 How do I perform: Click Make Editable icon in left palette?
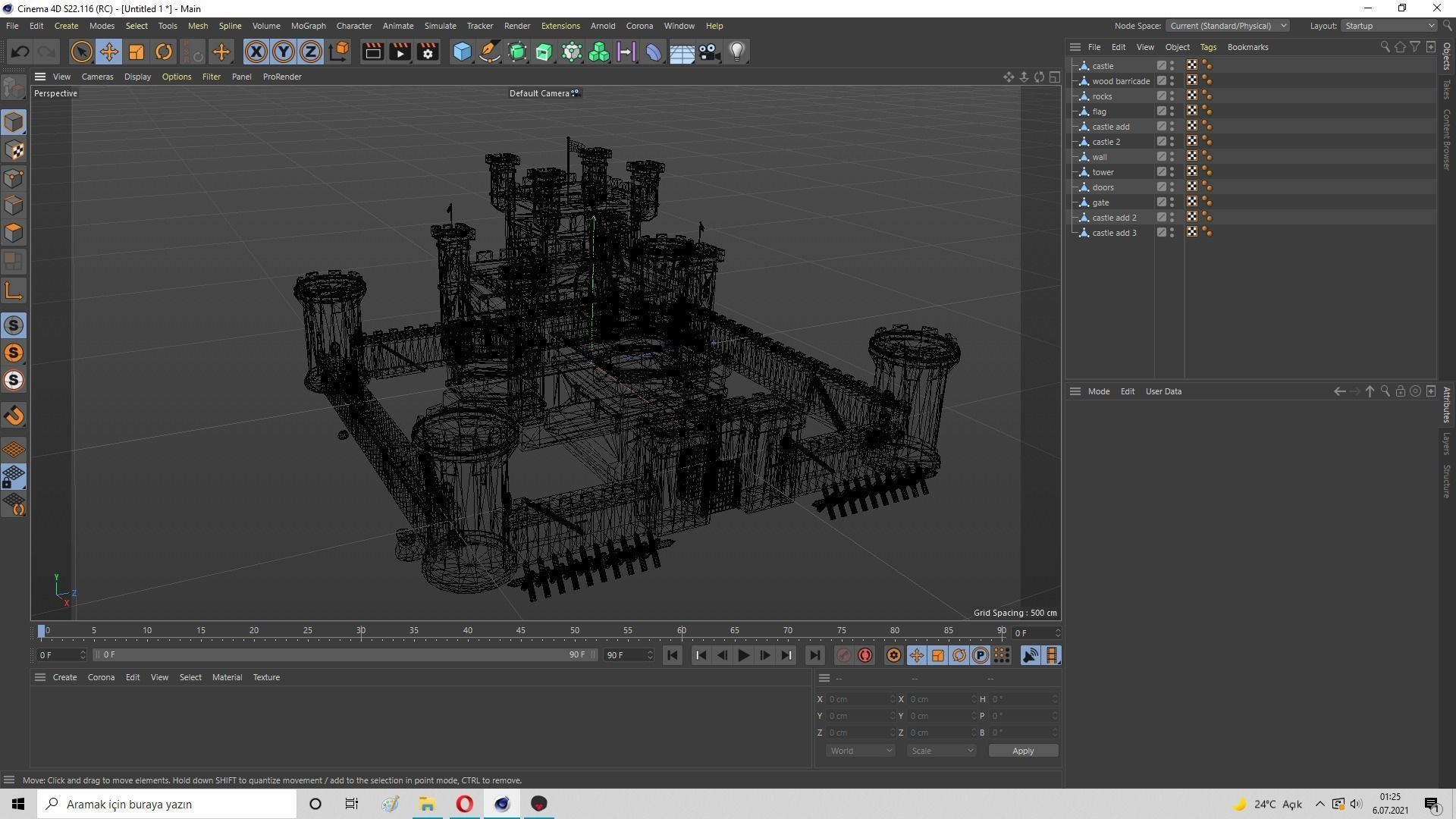14,89
